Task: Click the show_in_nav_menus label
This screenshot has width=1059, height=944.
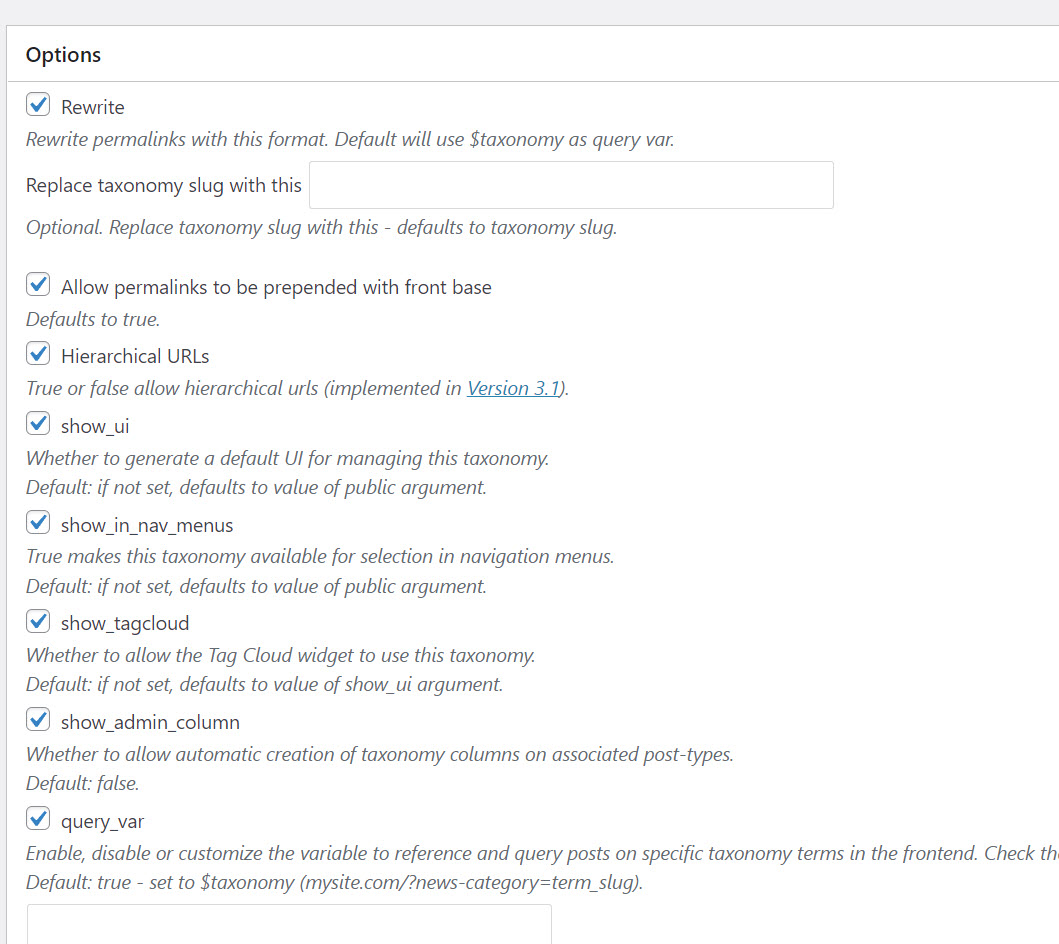Action: [147, 525]
